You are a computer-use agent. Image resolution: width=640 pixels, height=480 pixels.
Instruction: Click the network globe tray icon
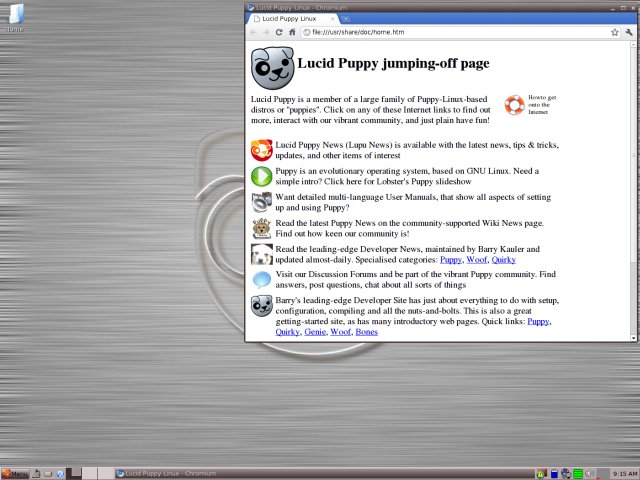566,474
